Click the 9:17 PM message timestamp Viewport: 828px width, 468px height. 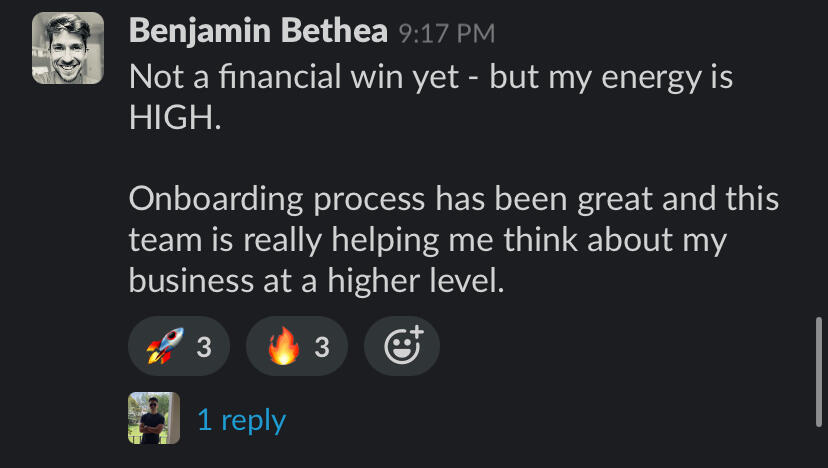[x=446, y=33]
